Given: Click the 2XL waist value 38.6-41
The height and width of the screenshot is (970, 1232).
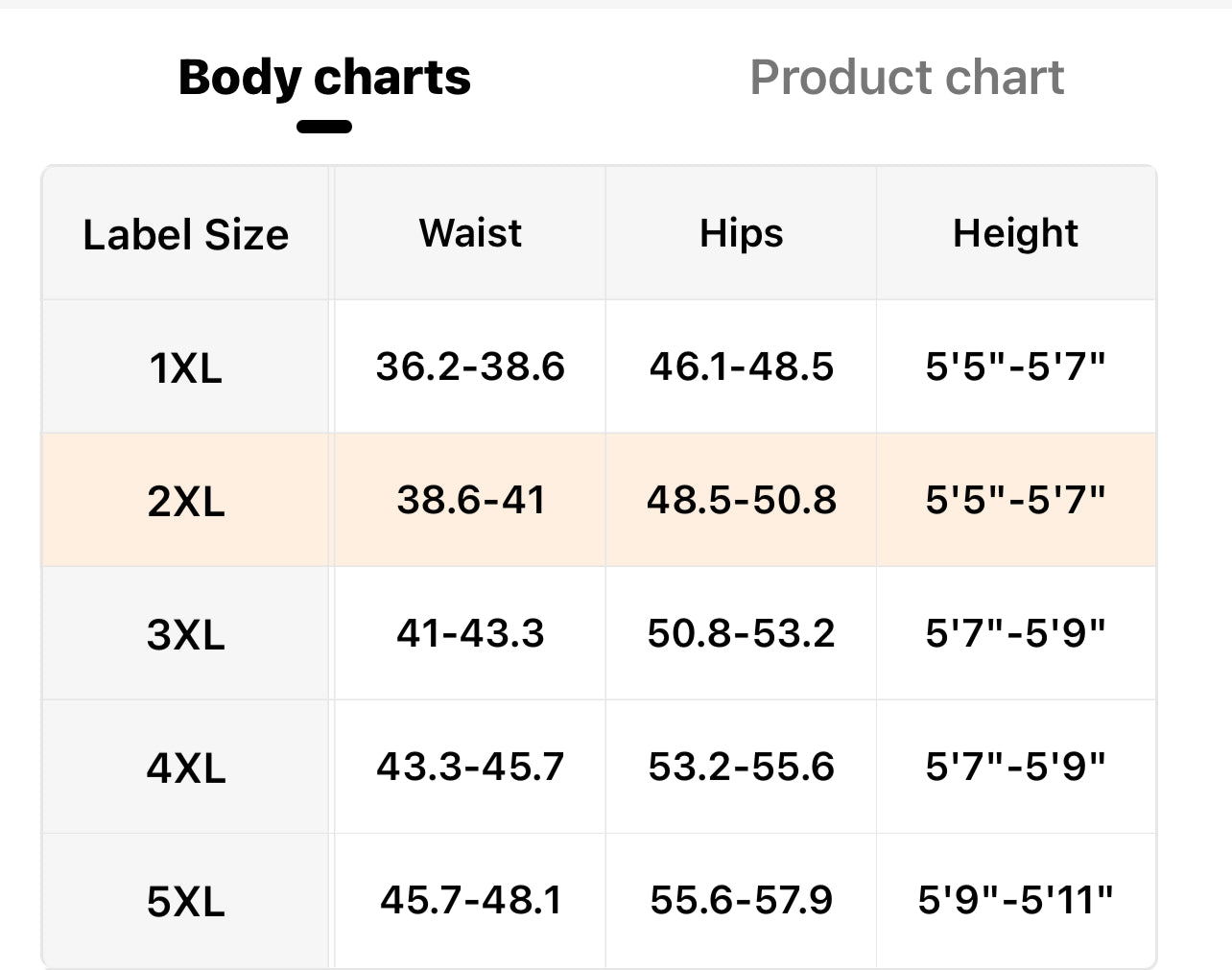Looking at the screenshot, I should (470, 500).
